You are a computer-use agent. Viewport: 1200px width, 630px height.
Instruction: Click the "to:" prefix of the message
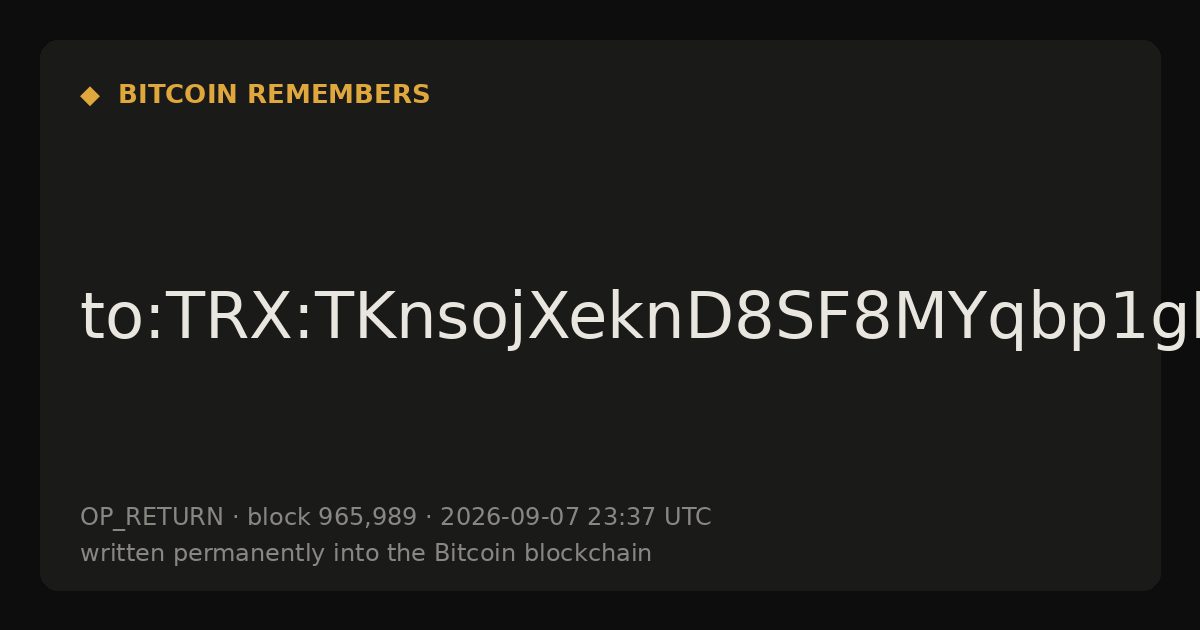[121, 318]
